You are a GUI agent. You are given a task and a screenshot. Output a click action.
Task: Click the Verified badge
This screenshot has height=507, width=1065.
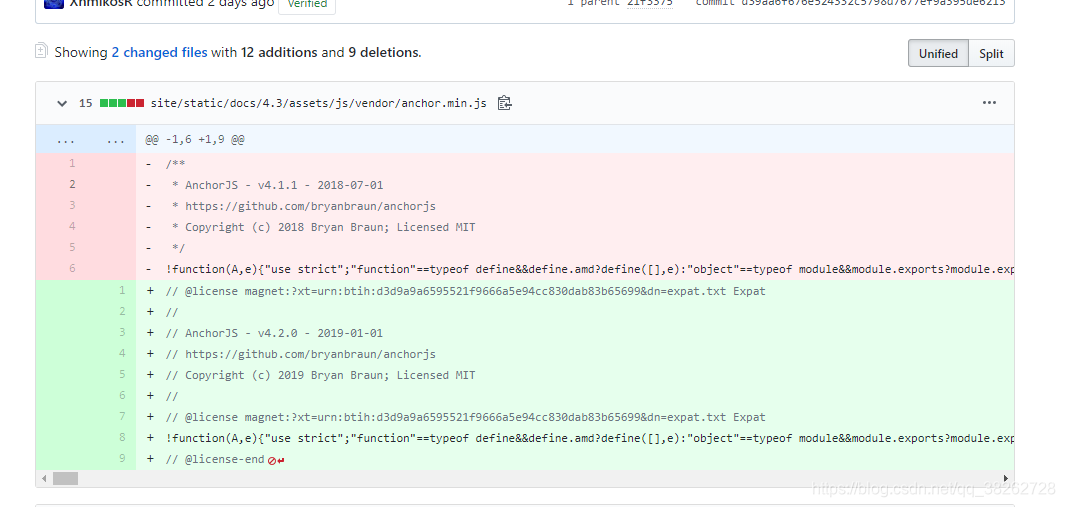tap(307, 4)
